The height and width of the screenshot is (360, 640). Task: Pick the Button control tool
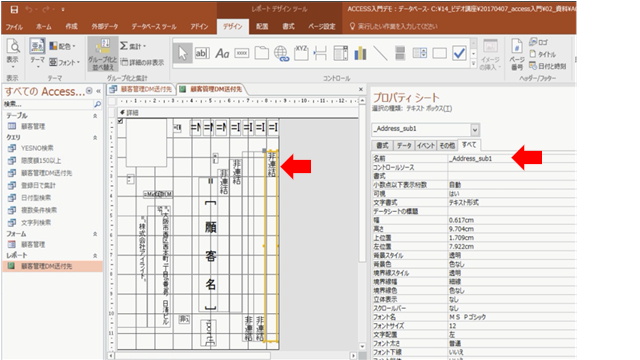click(x=242, y=53)
